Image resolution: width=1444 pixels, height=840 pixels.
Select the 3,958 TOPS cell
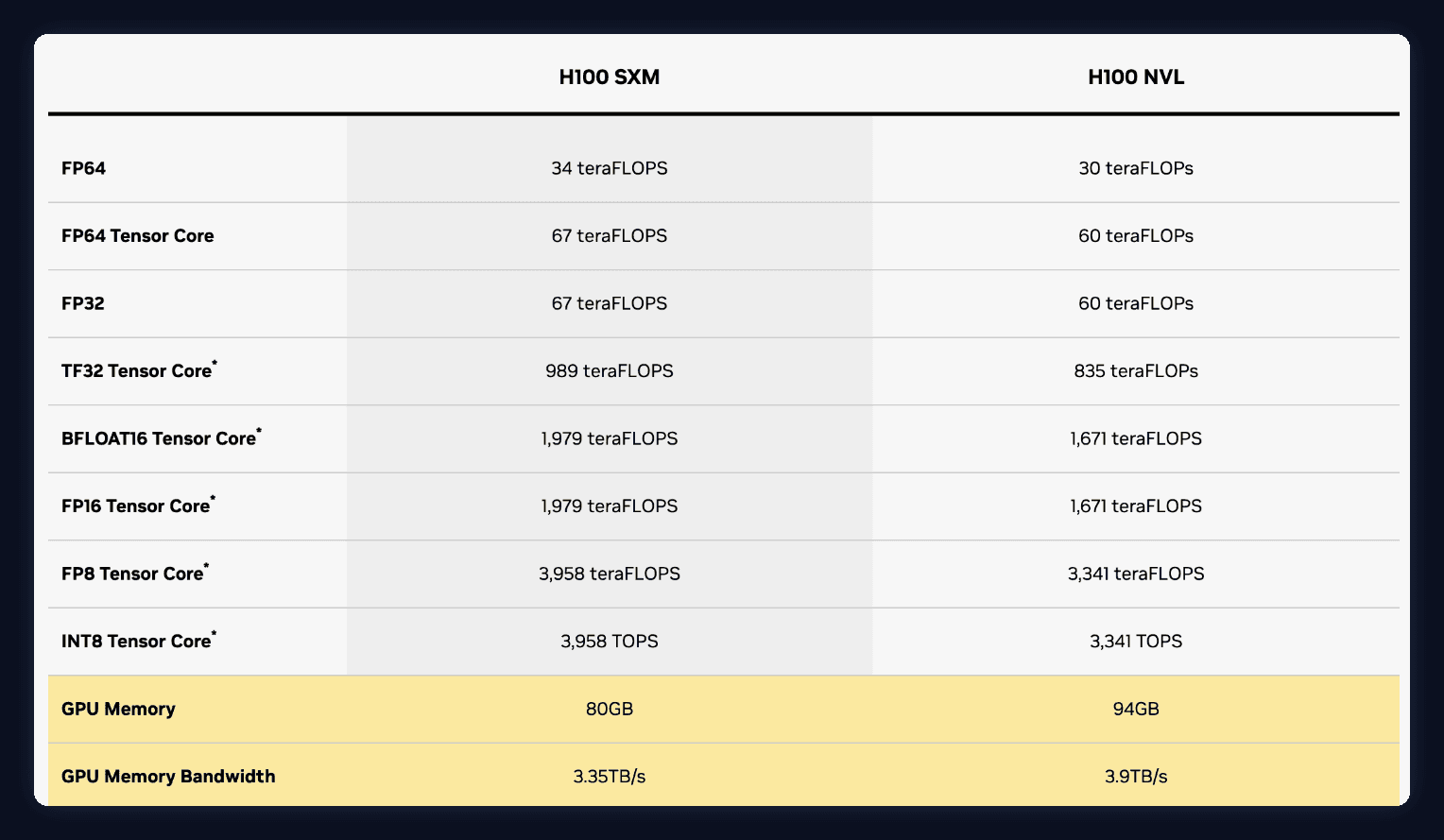click(610, 641)
